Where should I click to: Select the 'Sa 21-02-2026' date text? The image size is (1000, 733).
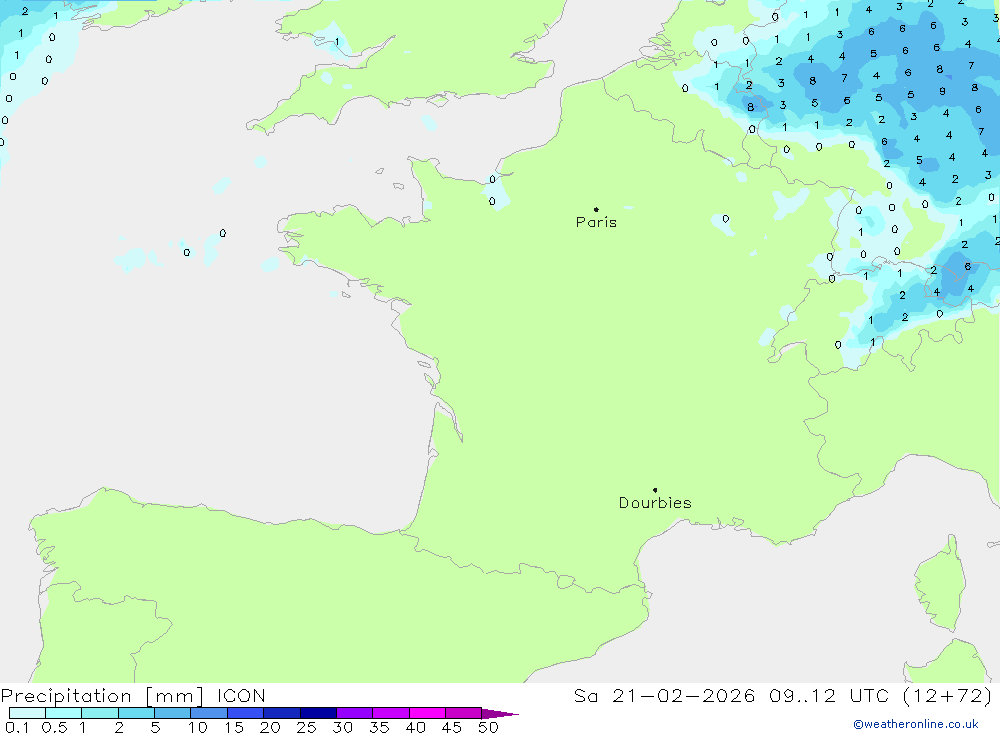pyautogui.click(x=665, y=695)
